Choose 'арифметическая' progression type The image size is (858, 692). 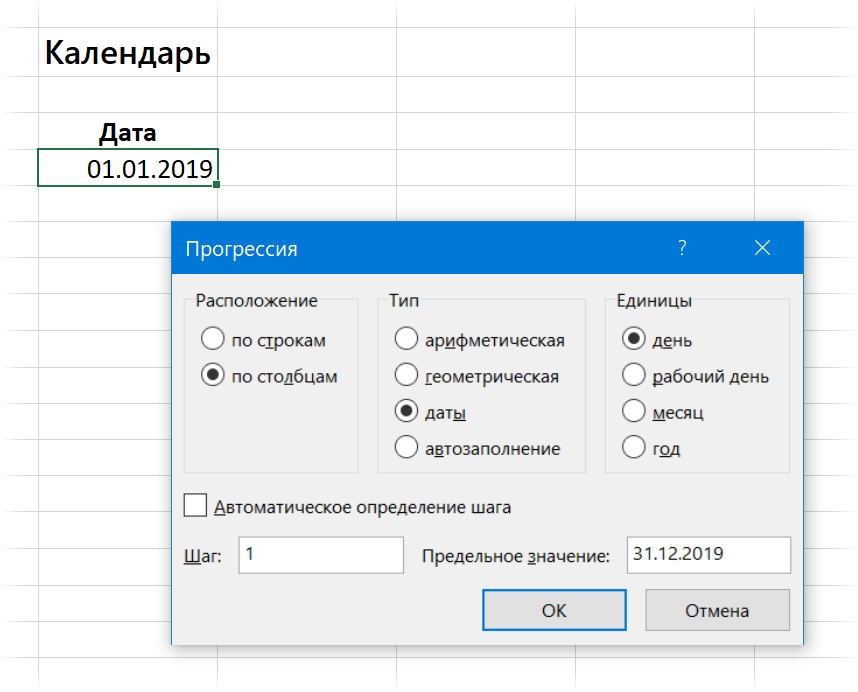click(406, 339)
